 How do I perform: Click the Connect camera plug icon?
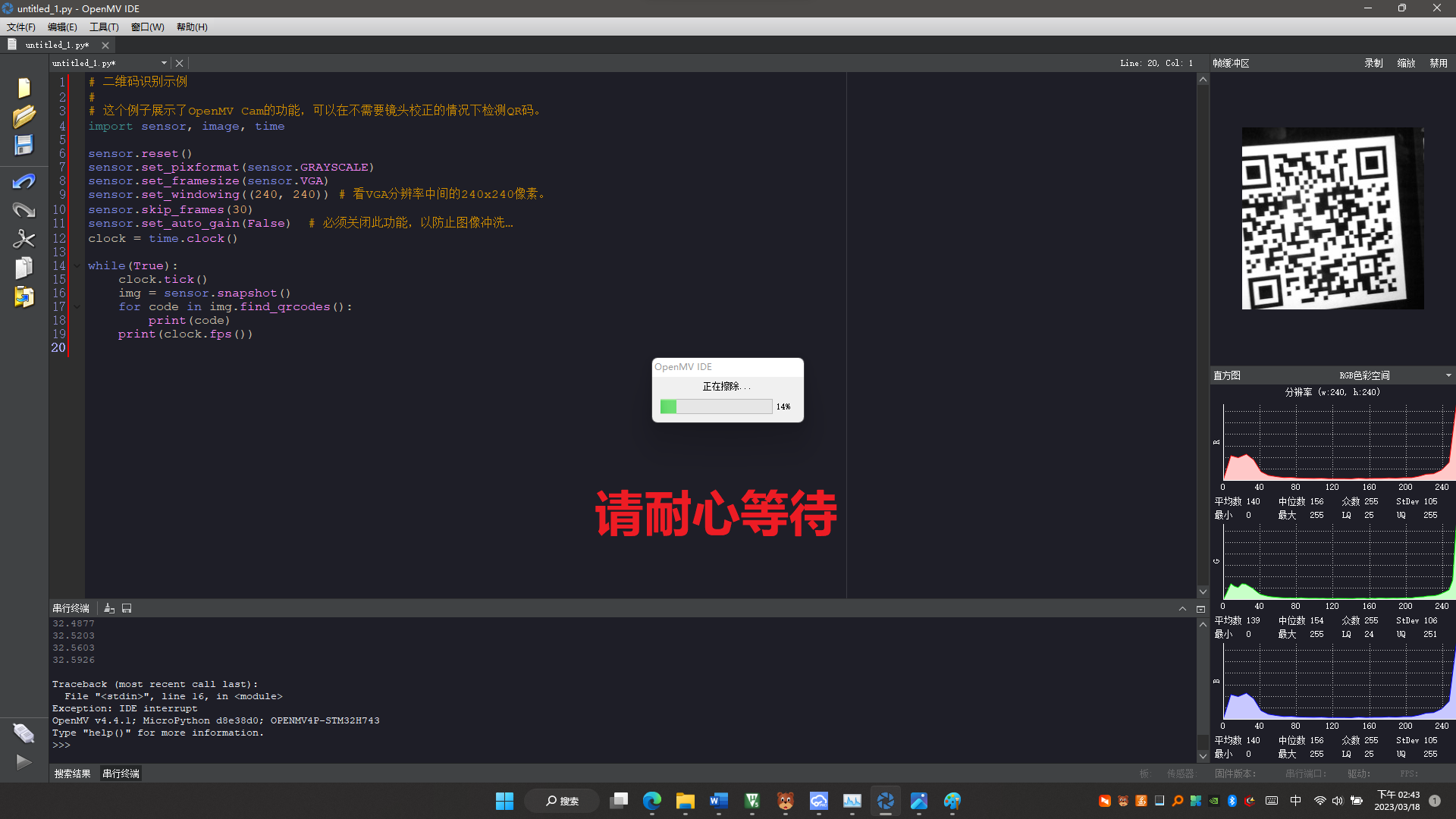coord(24,733)
